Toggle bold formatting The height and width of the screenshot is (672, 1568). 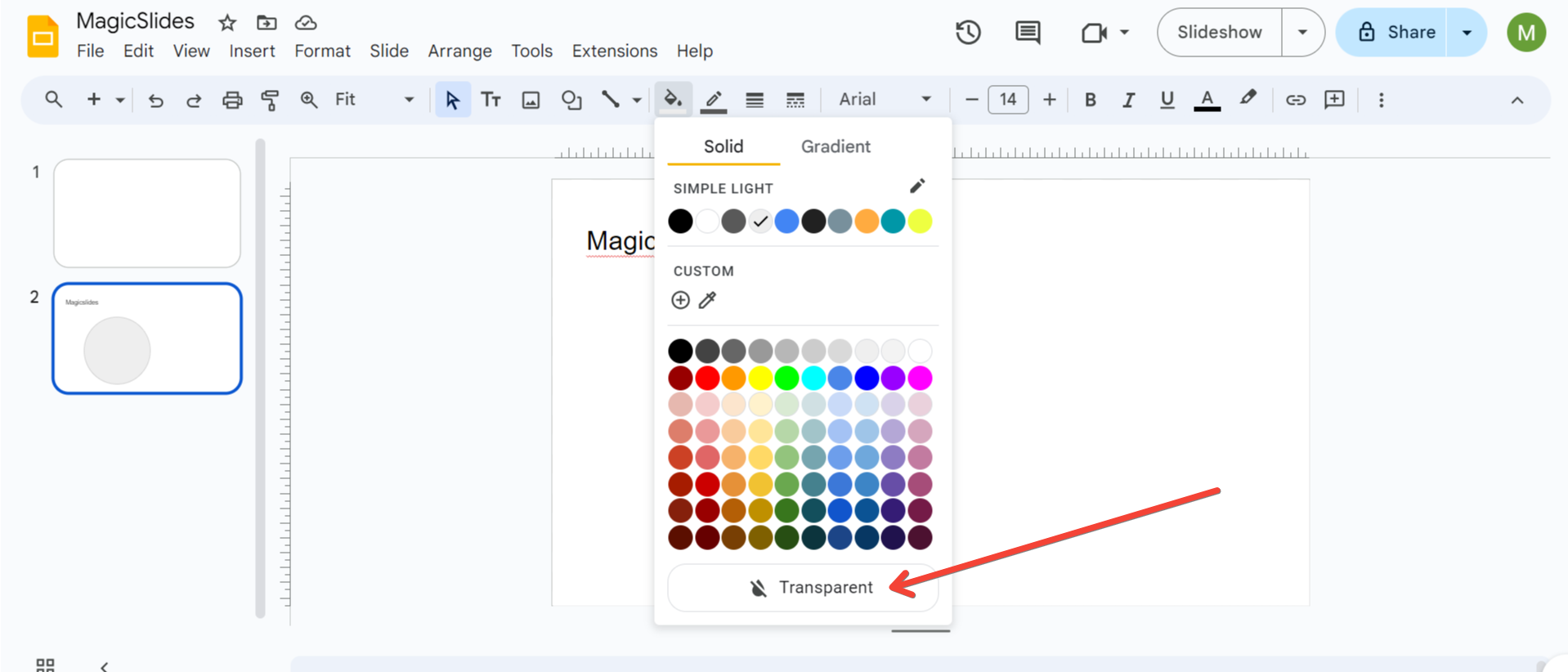1090,100
